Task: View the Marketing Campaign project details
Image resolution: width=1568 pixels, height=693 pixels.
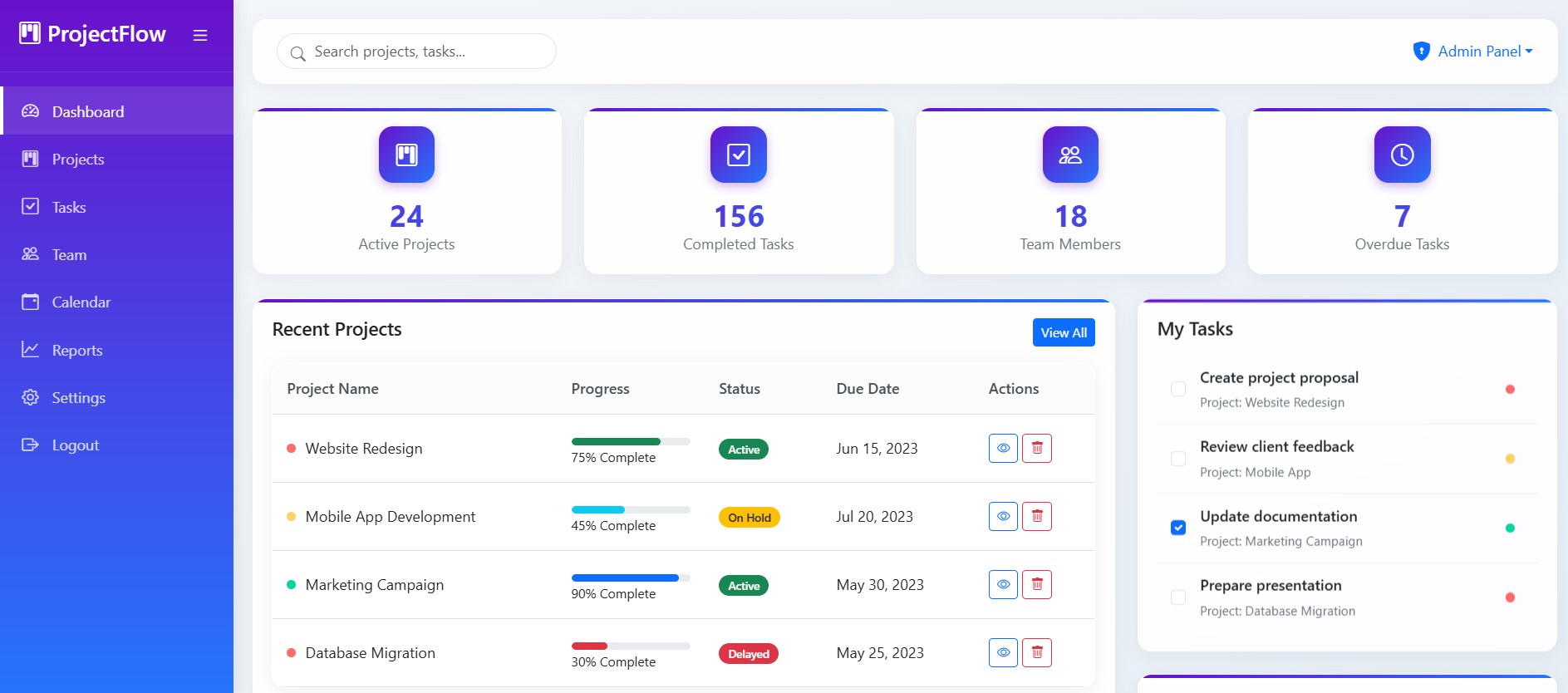Action: (1003, 585)
